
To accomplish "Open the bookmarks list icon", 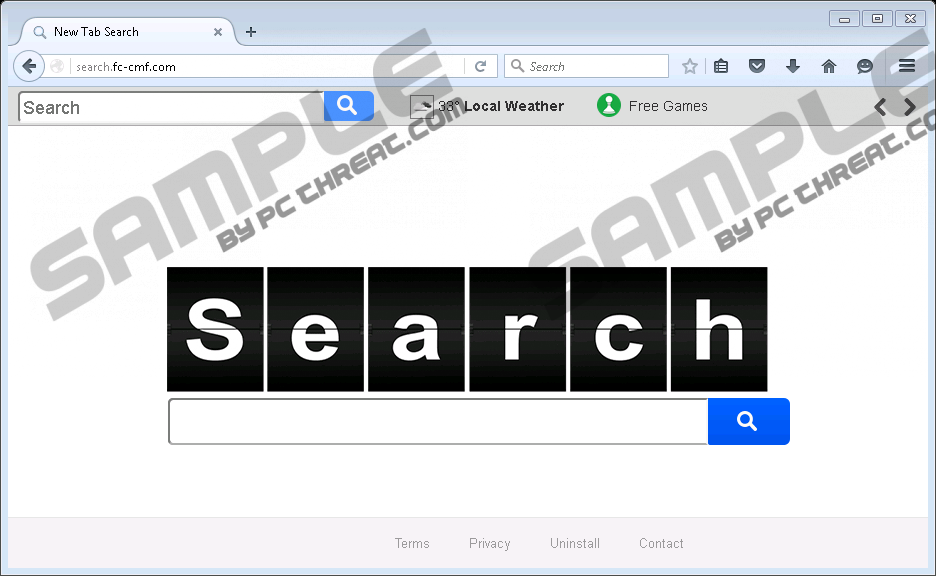I will [721, 66].
